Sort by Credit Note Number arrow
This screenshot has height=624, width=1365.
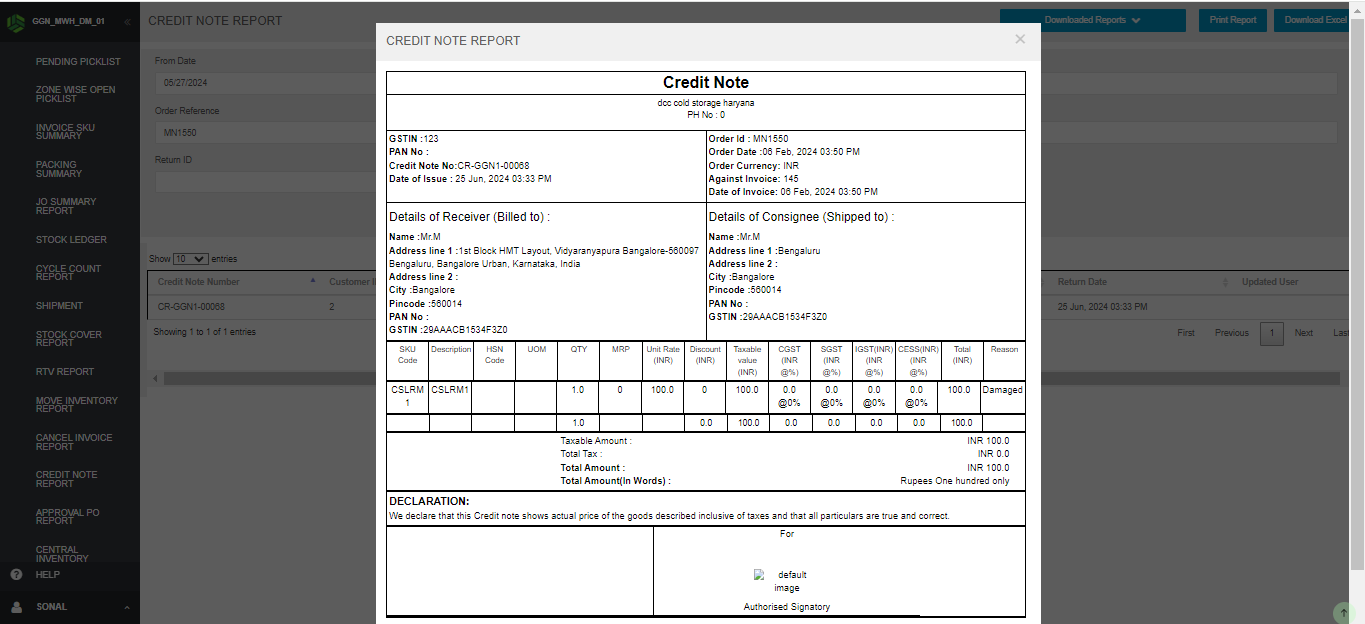tap(313, 282)
